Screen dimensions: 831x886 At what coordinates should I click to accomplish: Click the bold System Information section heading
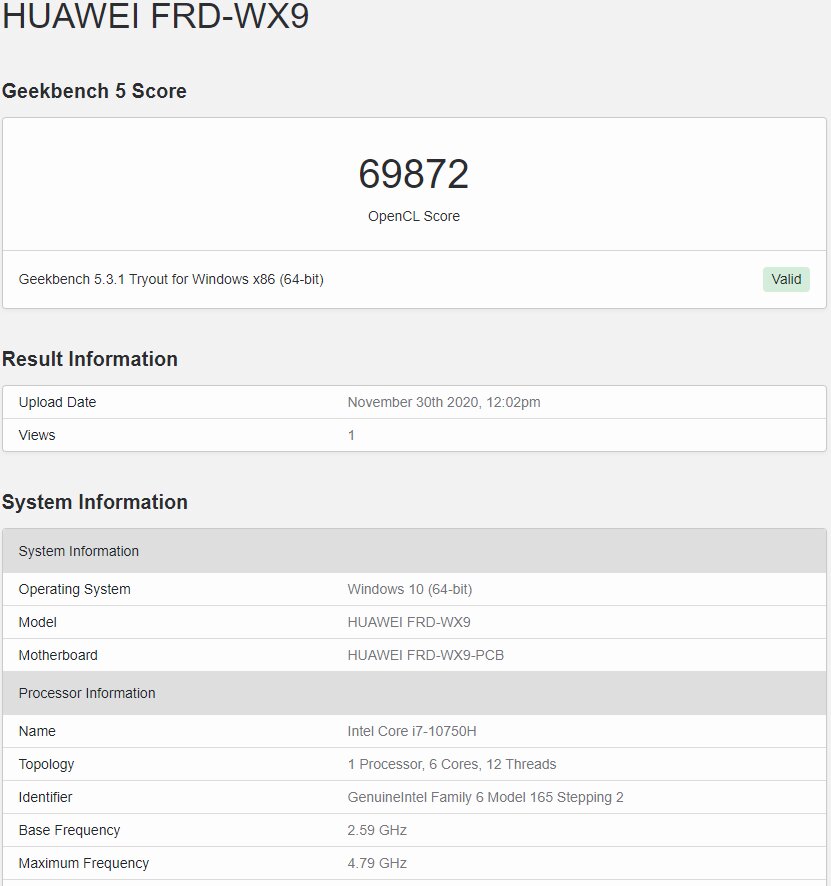pos(94,502)
